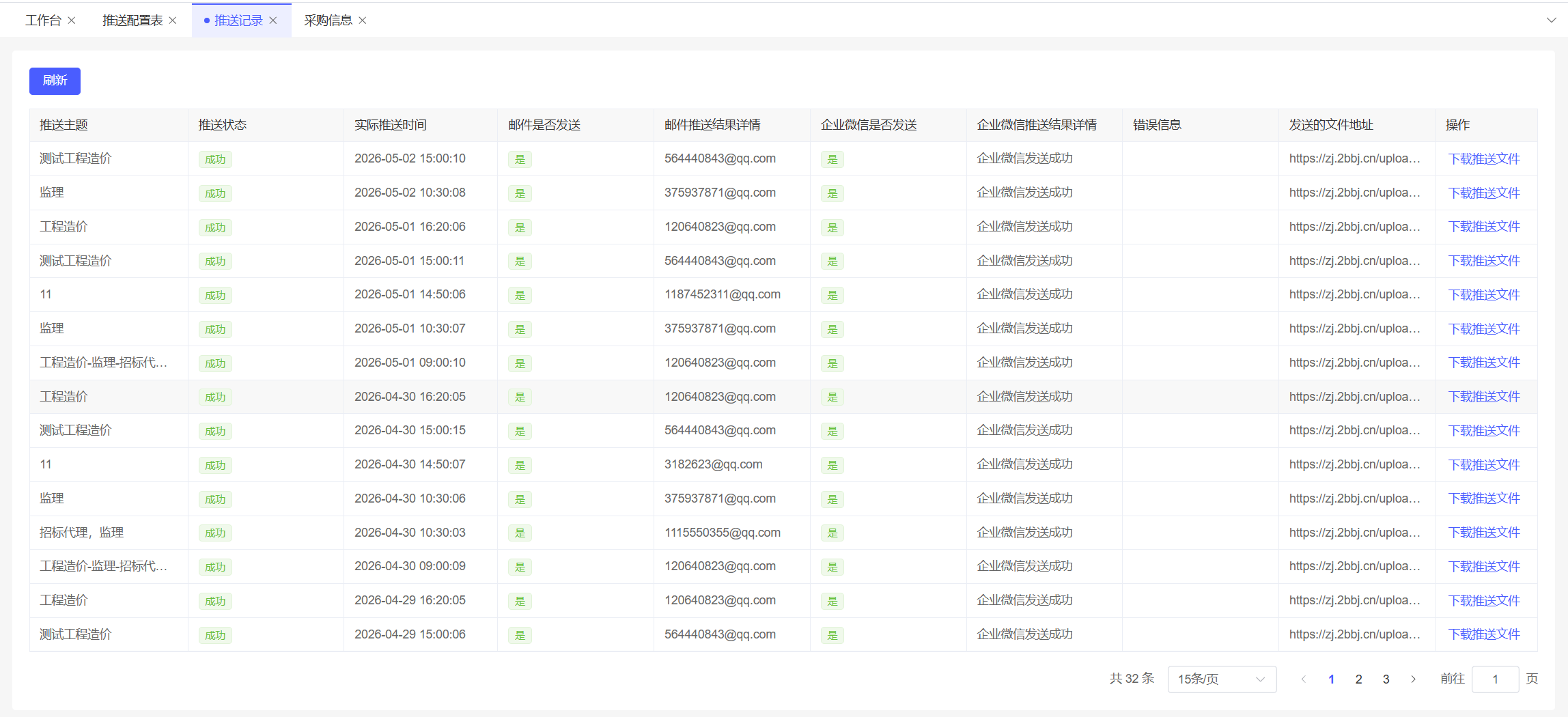Download file for 2026-05-02 10:30:08 row

tap(1484, 193)
